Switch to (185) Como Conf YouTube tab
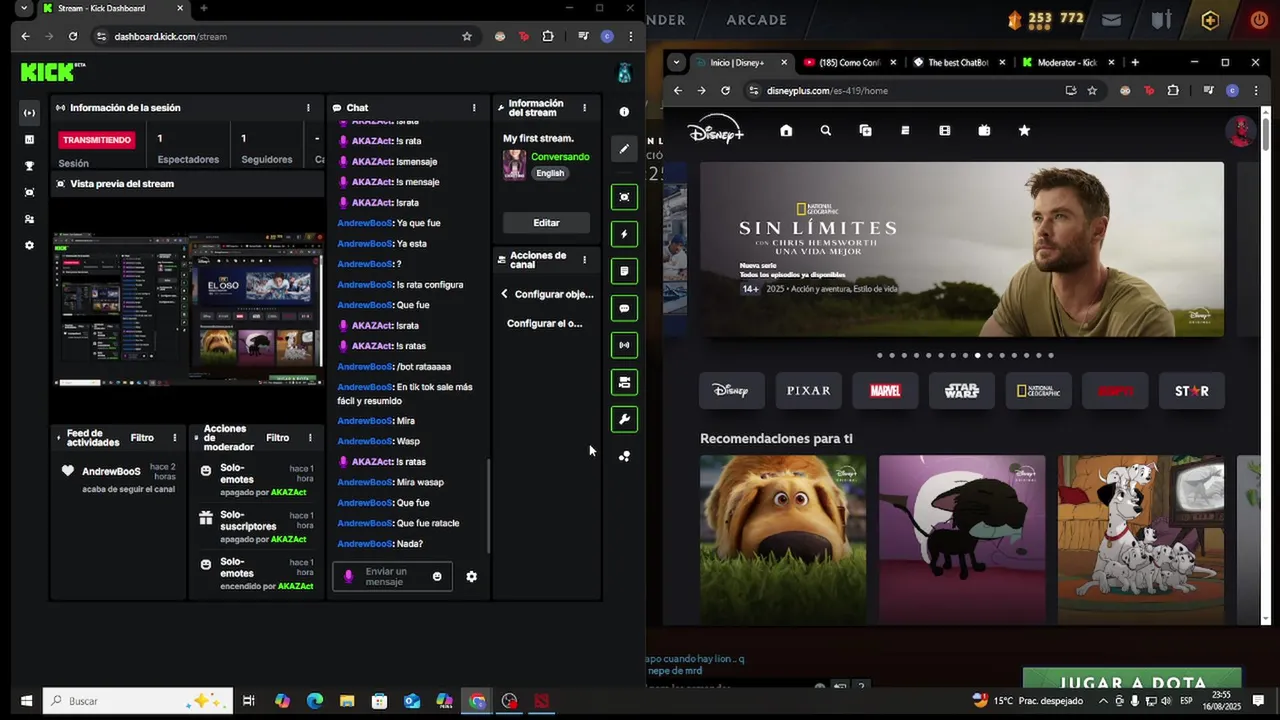This screenshot has height=720, width=1280. (850, 62)
